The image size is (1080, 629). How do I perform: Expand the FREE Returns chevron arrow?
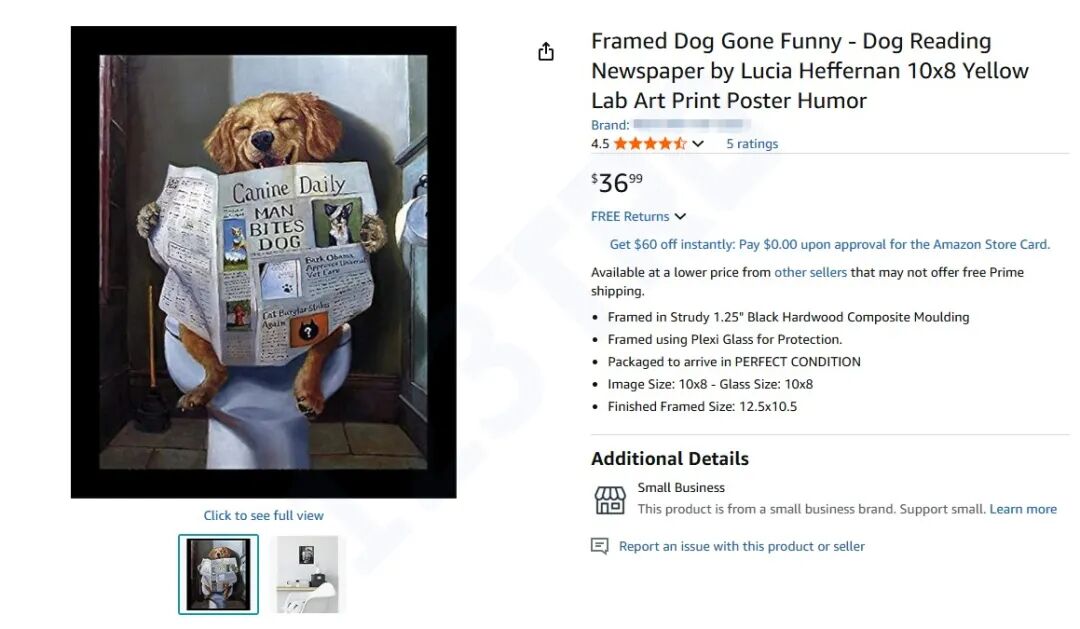click(680, 217)
